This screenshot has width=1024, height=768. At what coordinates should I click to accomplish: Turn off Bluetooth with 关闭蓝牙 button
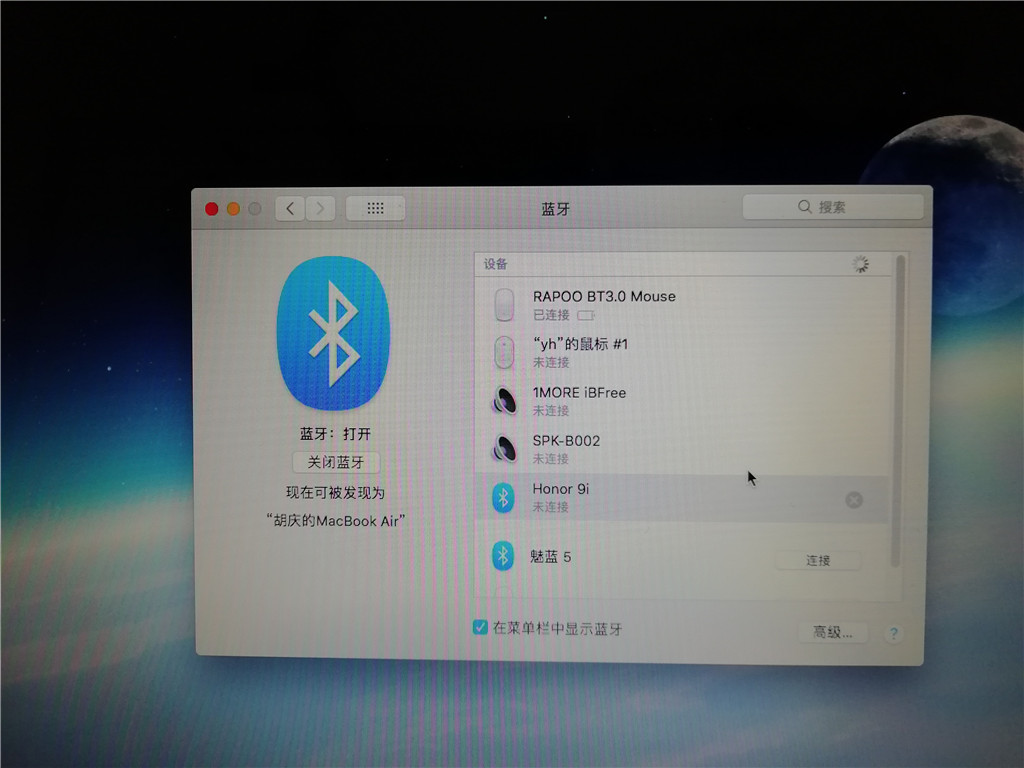click(336, 462)
